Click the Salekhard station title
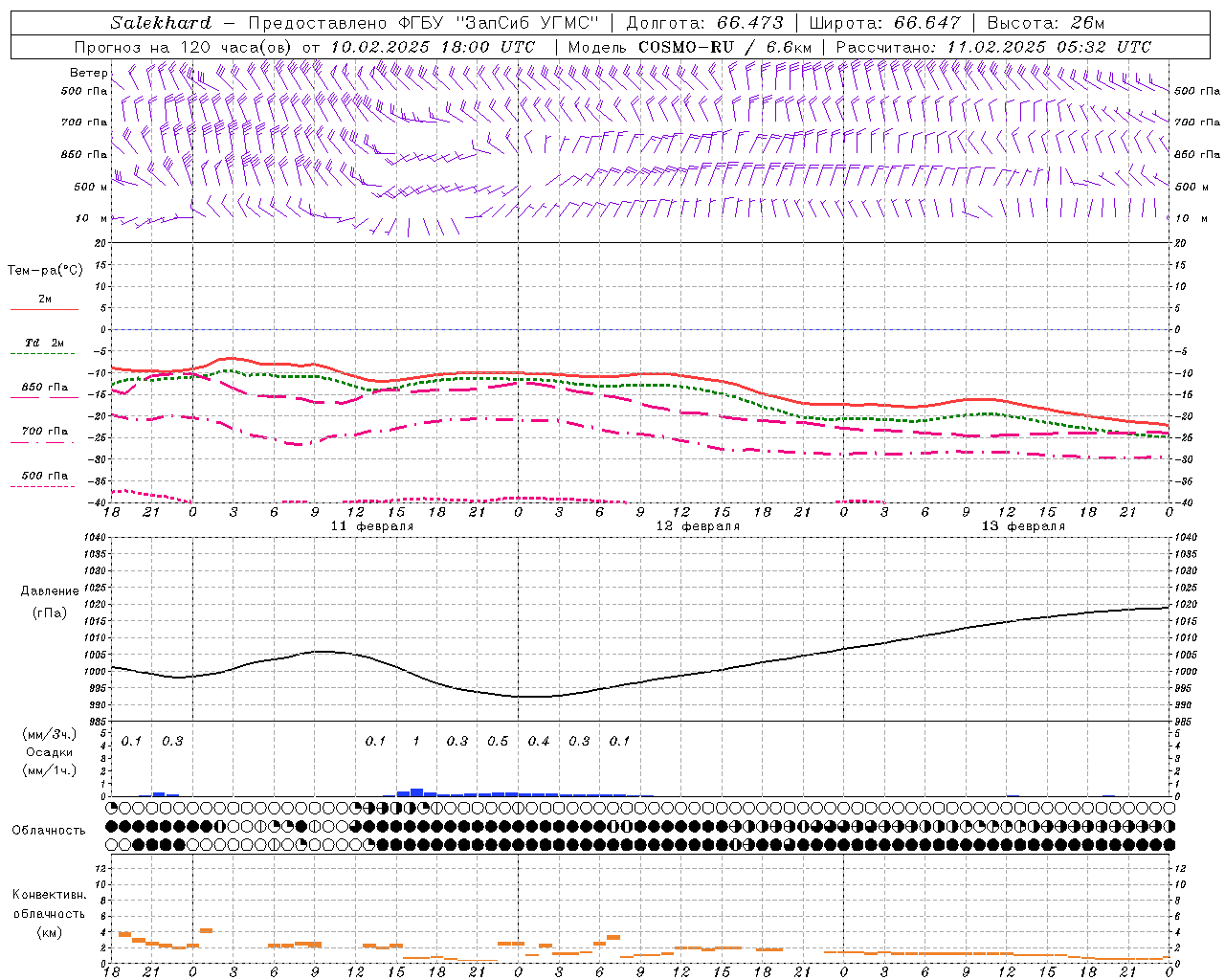The width and height of the screenshot is (1225, 980). [161, 23]
